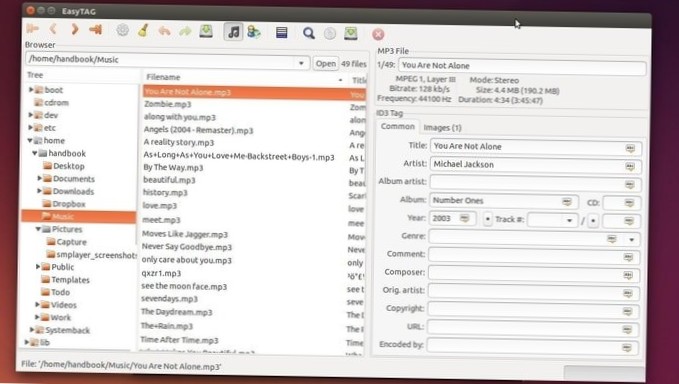
Task: Expand the Videos folder
Action: [x=38, y=304]
